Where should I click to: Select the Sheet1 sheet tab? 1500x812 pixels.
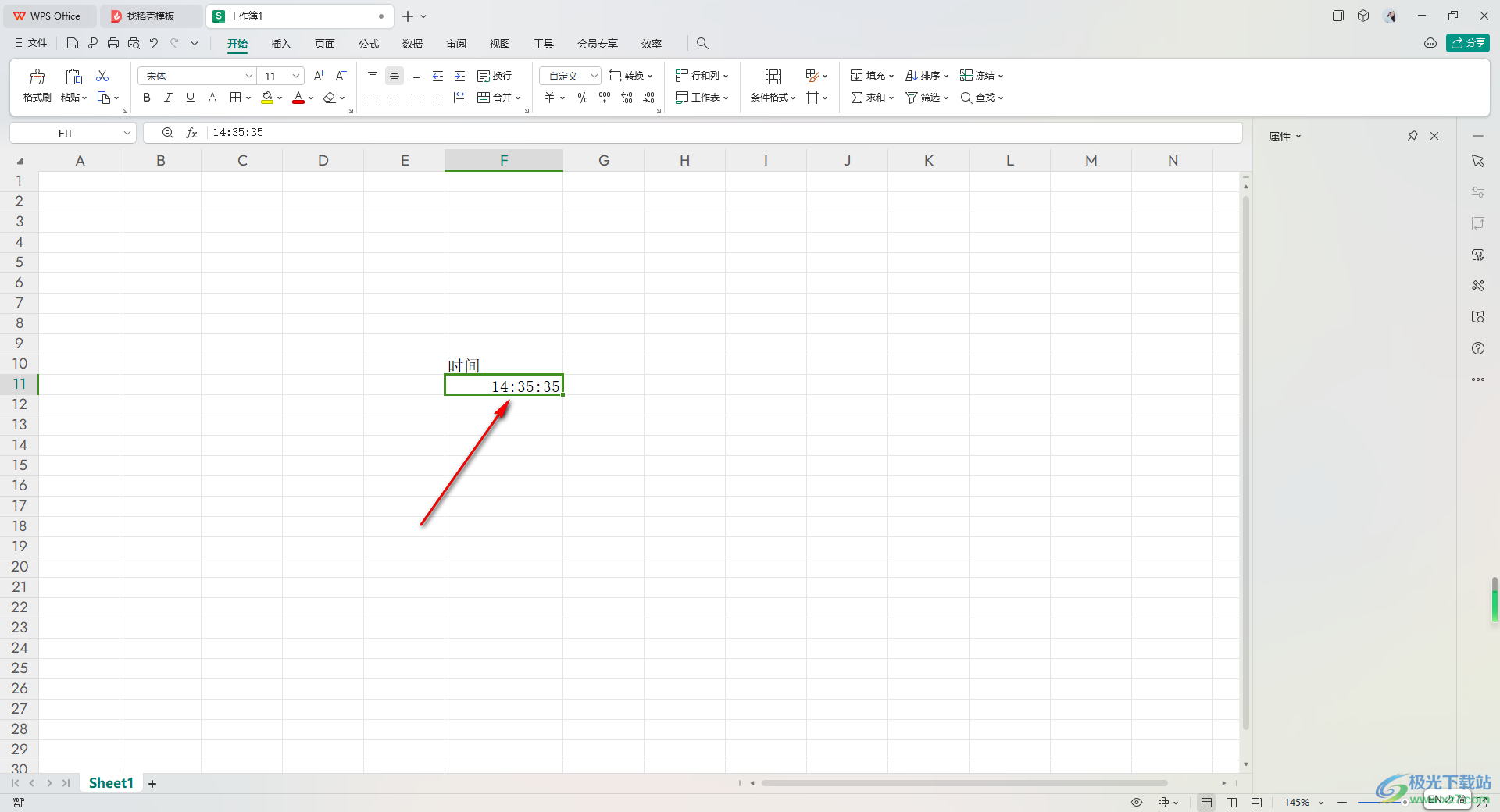(x=111, y=783)
